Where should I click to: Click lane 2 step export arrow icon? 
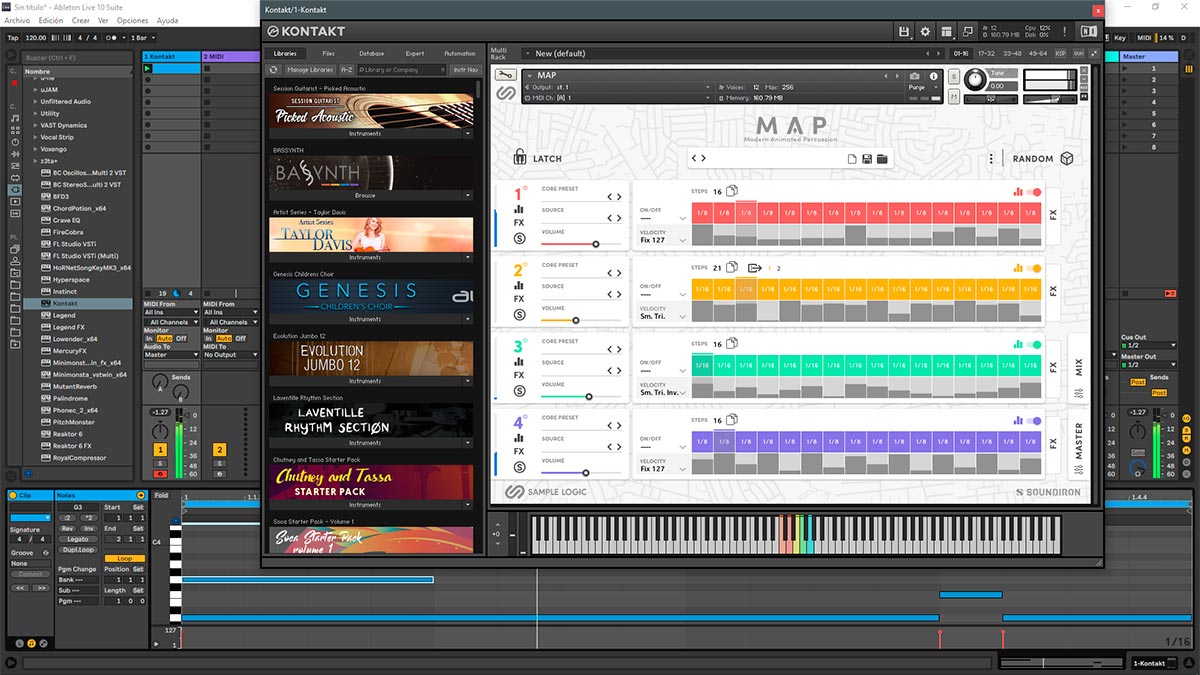click(755, 268)
